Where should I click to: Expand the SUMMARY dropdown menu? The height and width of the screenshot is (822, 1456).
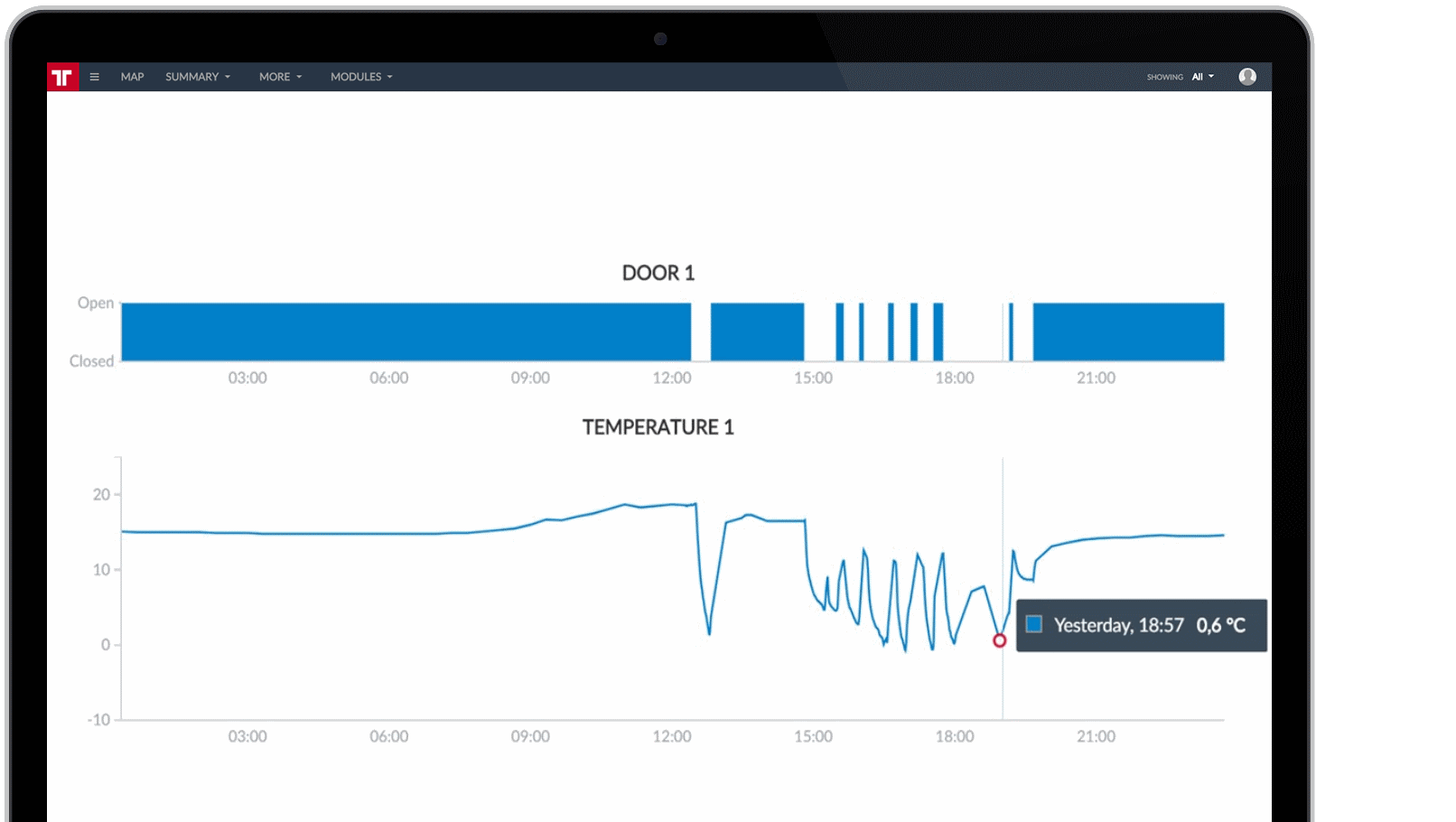pyautogui.click(x=198, y=77)
